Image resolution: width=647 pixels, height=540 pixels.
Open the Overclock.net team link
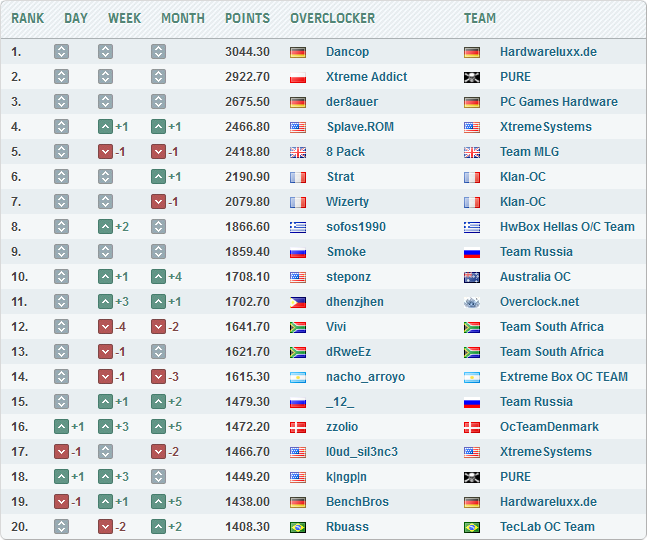(539, 302)
